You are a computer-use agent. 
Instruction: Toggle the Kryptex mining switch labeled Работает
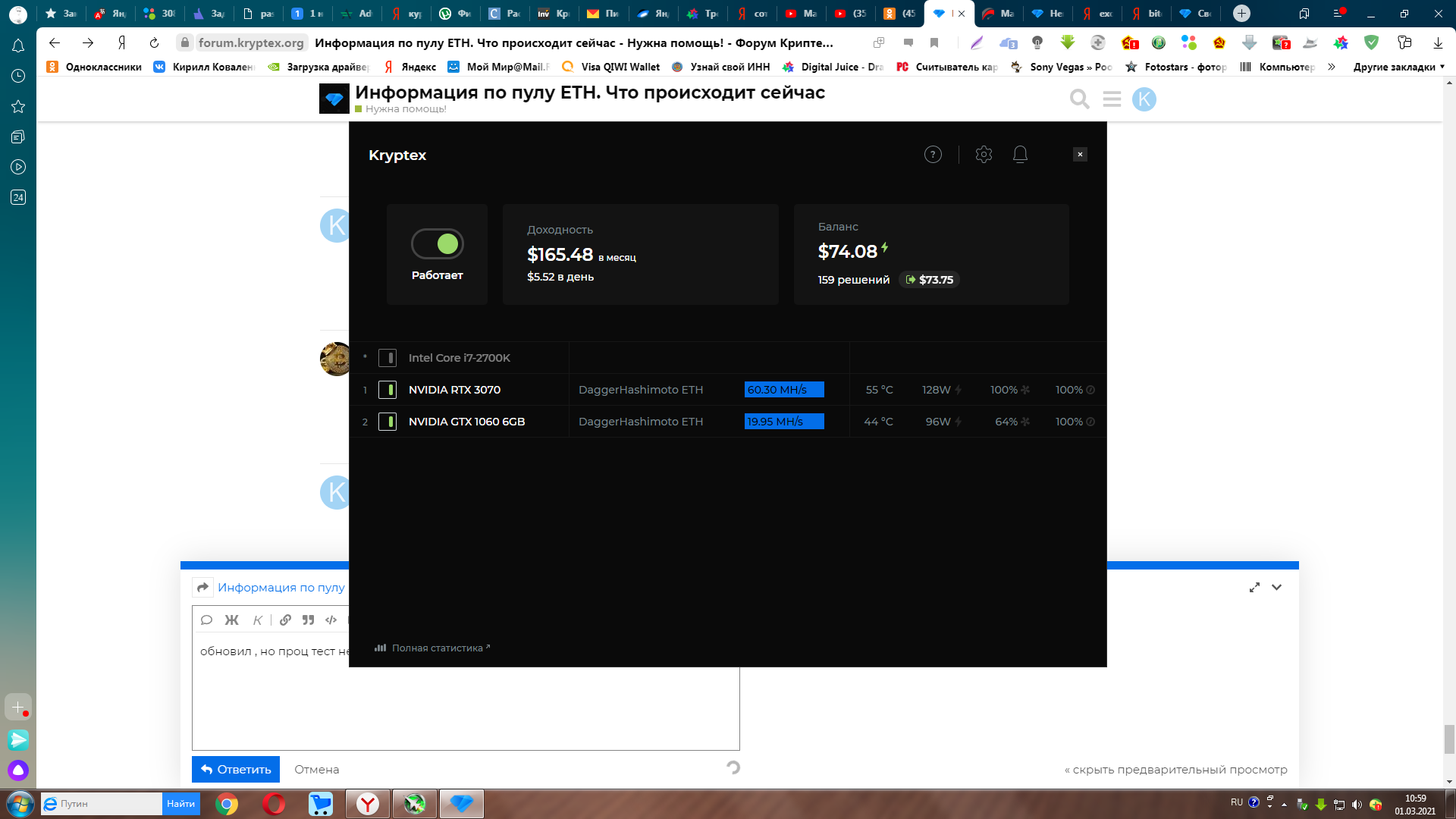click(438, 243)
